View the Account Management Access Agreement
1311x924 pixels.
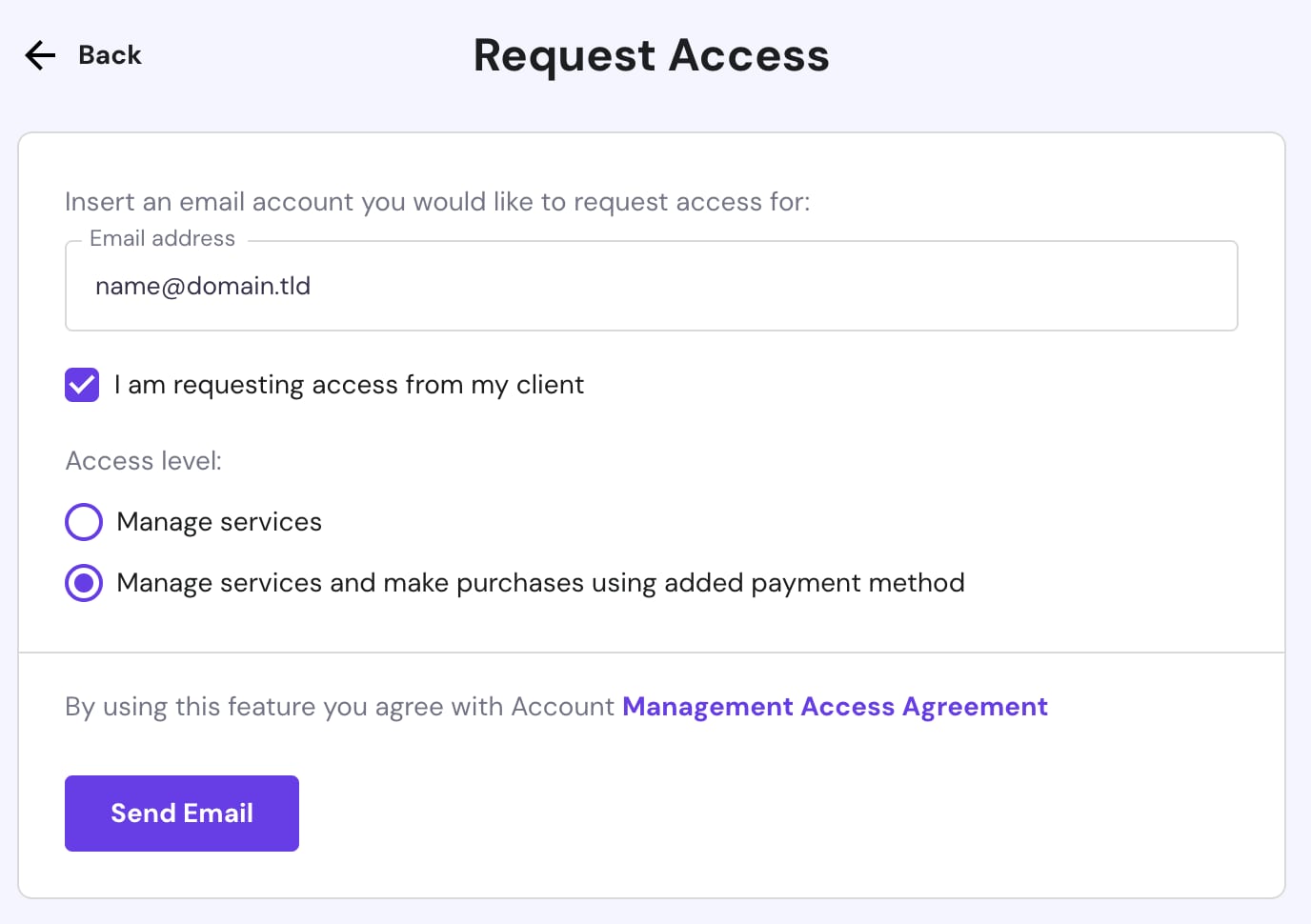(835, 706)
